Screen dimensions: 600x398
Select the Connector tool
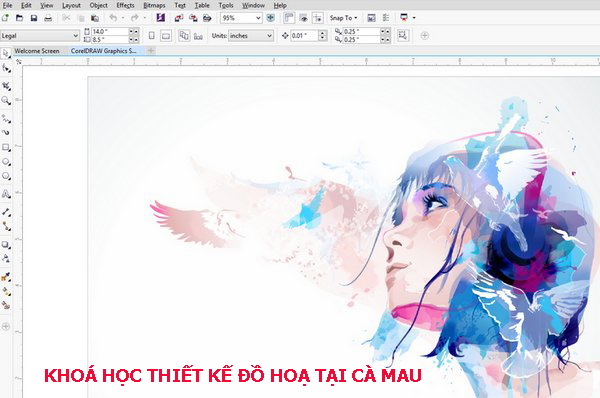point(6,226)
